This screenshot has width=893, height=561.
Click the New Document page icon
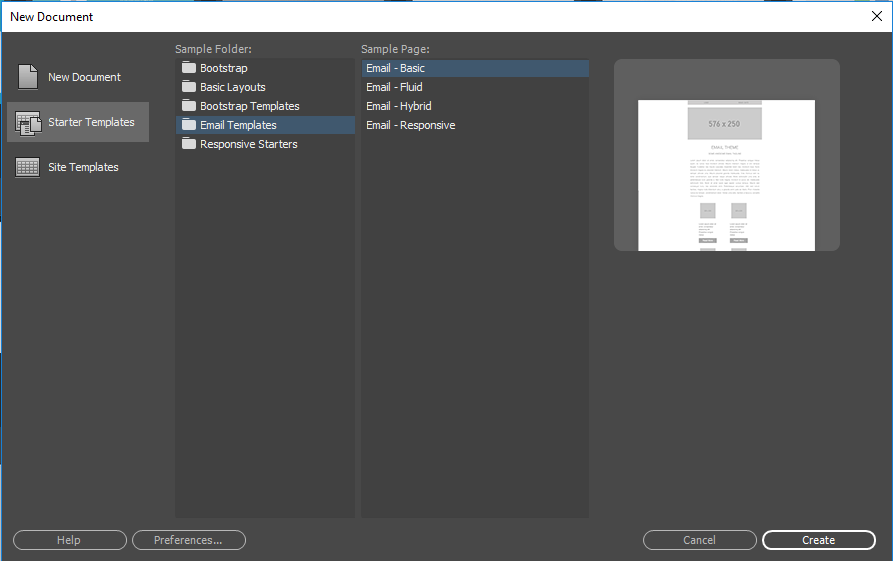click(28, 77)
